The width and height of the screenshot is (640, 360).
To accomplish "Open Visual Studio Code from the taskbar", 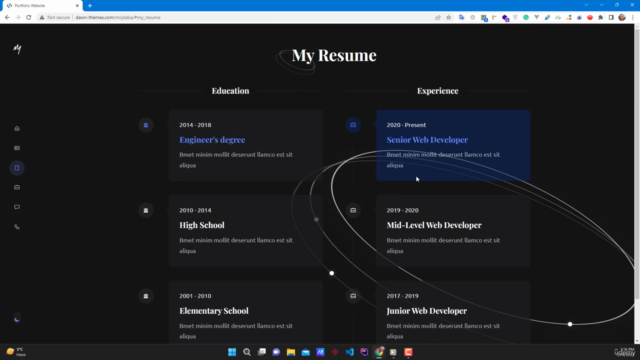I will pyautogui.click(x=349, y=352).
